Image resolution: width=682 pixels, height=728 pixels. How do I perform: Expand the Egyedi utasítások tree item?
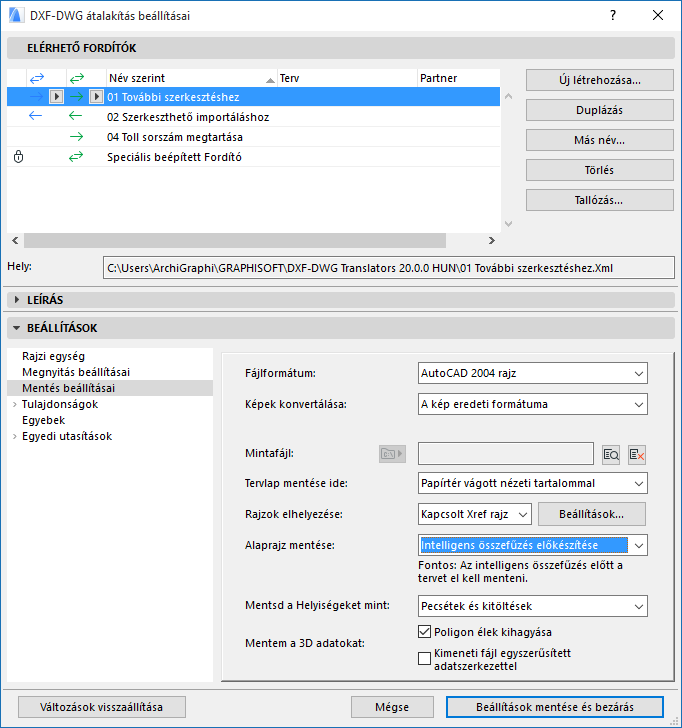[14, 436]
